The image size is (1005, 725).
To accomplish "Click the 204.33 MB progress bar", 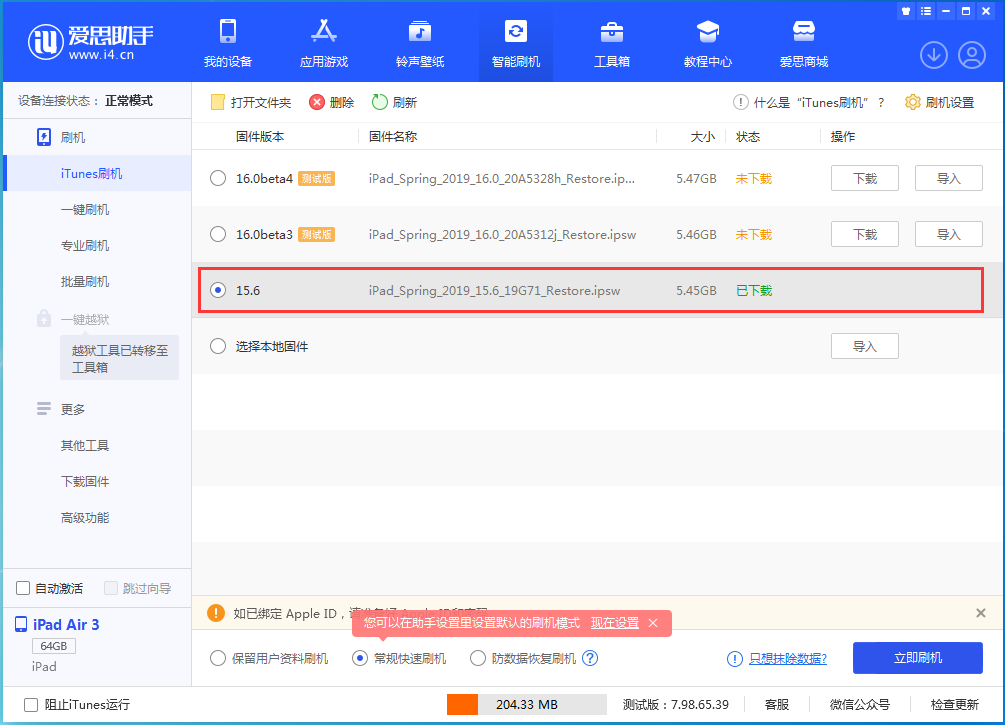I will click(527, 704).
